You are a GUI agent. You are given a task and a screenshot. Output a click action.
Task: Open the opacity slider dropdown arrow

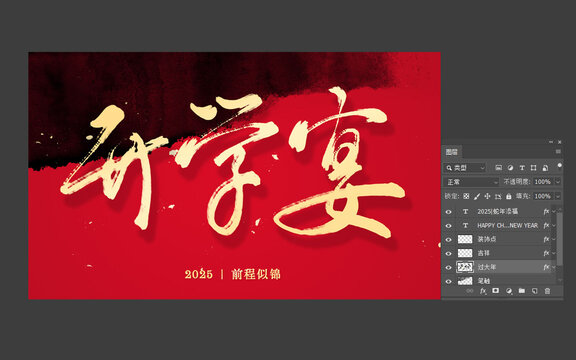point(558,182)
